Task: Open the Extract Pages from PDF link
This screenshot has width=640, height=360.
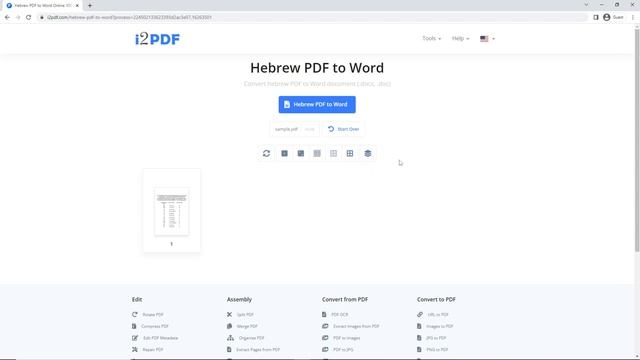Action: click(258, 350)
